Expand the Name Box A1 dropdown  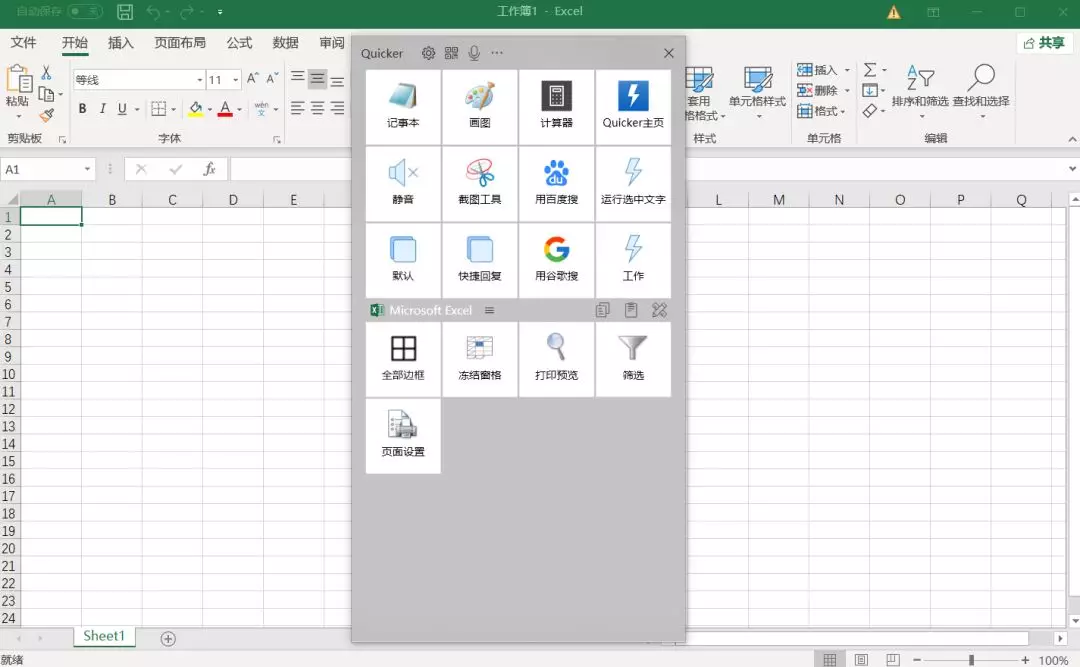coord(87,169)
